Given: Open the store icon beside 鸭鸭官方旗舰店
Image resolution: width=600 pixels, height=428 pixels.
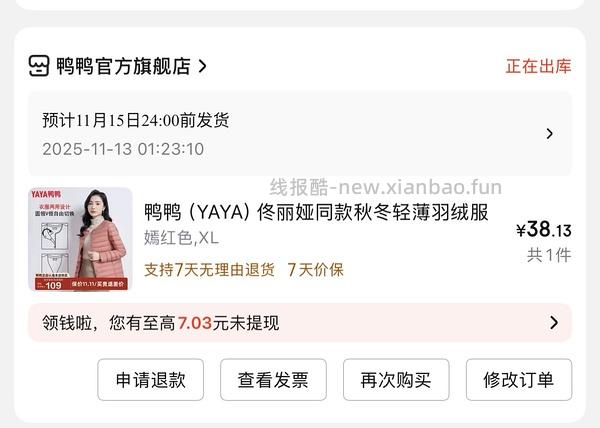Looking at the screenshot, I should 39,66.
